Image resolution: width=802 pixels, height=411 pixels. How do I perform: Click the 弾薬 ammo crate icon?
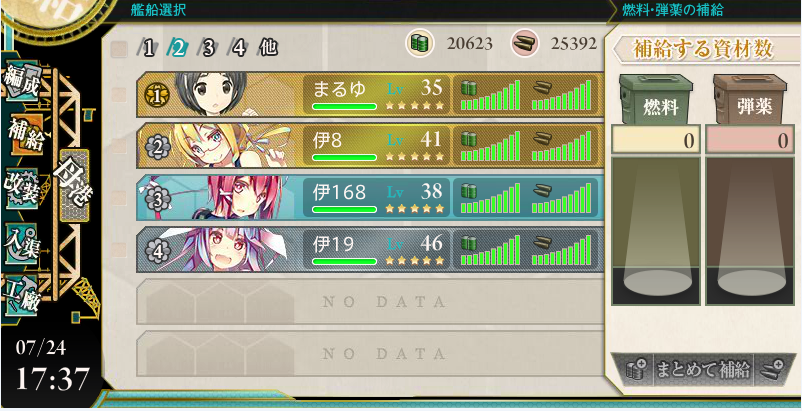750,99
